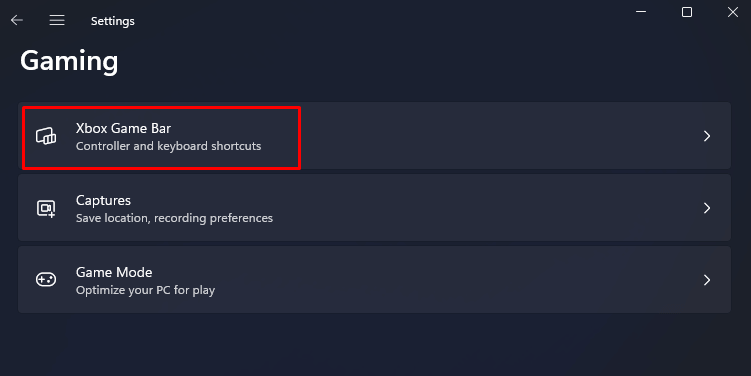The width and height of the screenshot is (751, 376).
Task: Click the Xbox Game Bar icon
Action: coord(46,136)
